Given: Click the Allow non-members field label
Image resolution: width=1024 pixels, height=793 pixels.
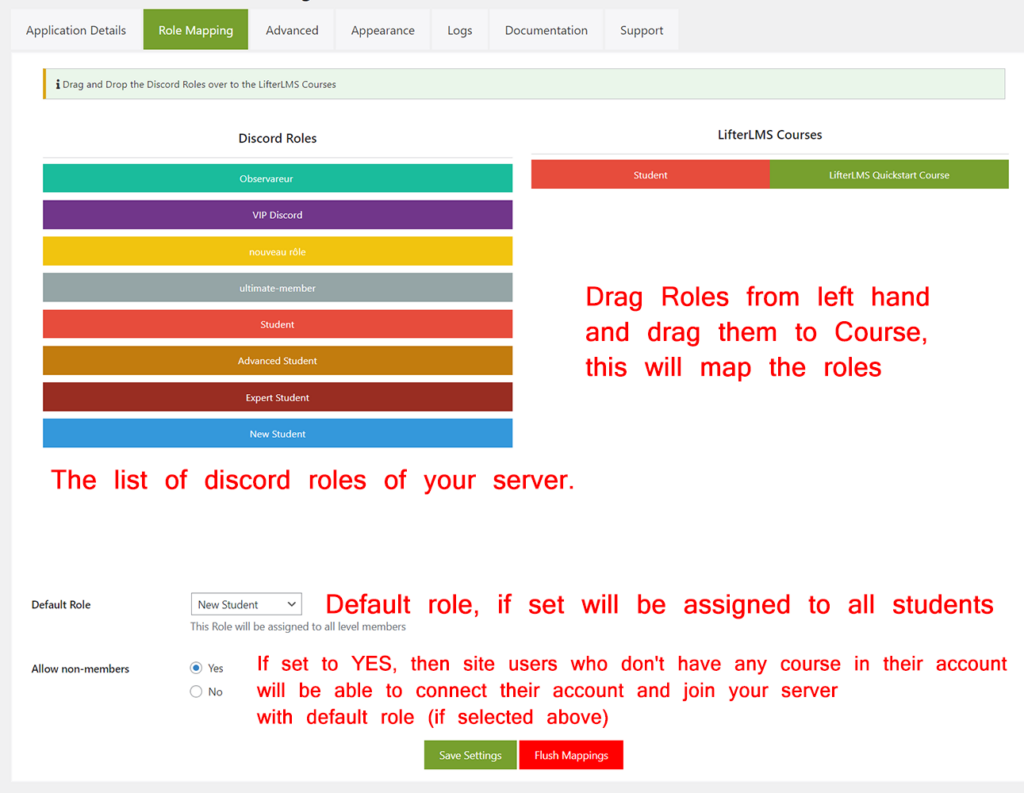Looking at the screenshot, I should point(80,669).
